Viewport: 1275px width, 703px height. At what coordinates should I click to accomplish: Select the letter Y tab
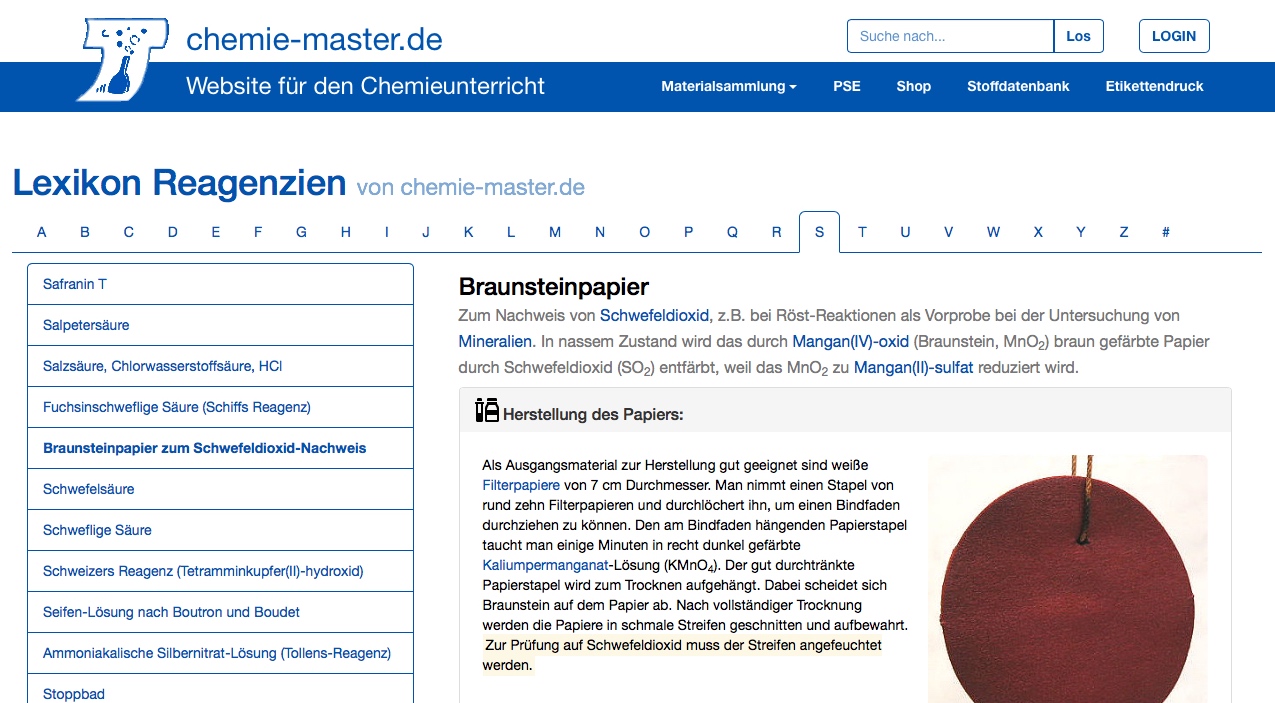point(1081,232)
